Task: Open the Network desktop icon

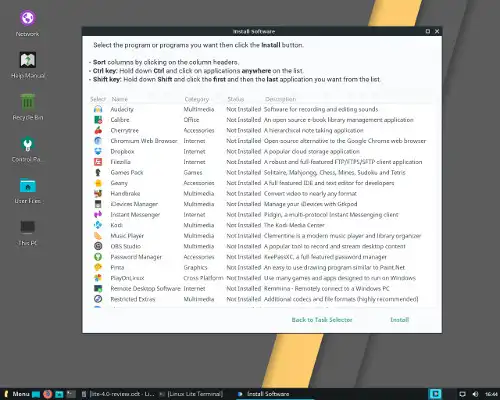Action: (28, 18)
